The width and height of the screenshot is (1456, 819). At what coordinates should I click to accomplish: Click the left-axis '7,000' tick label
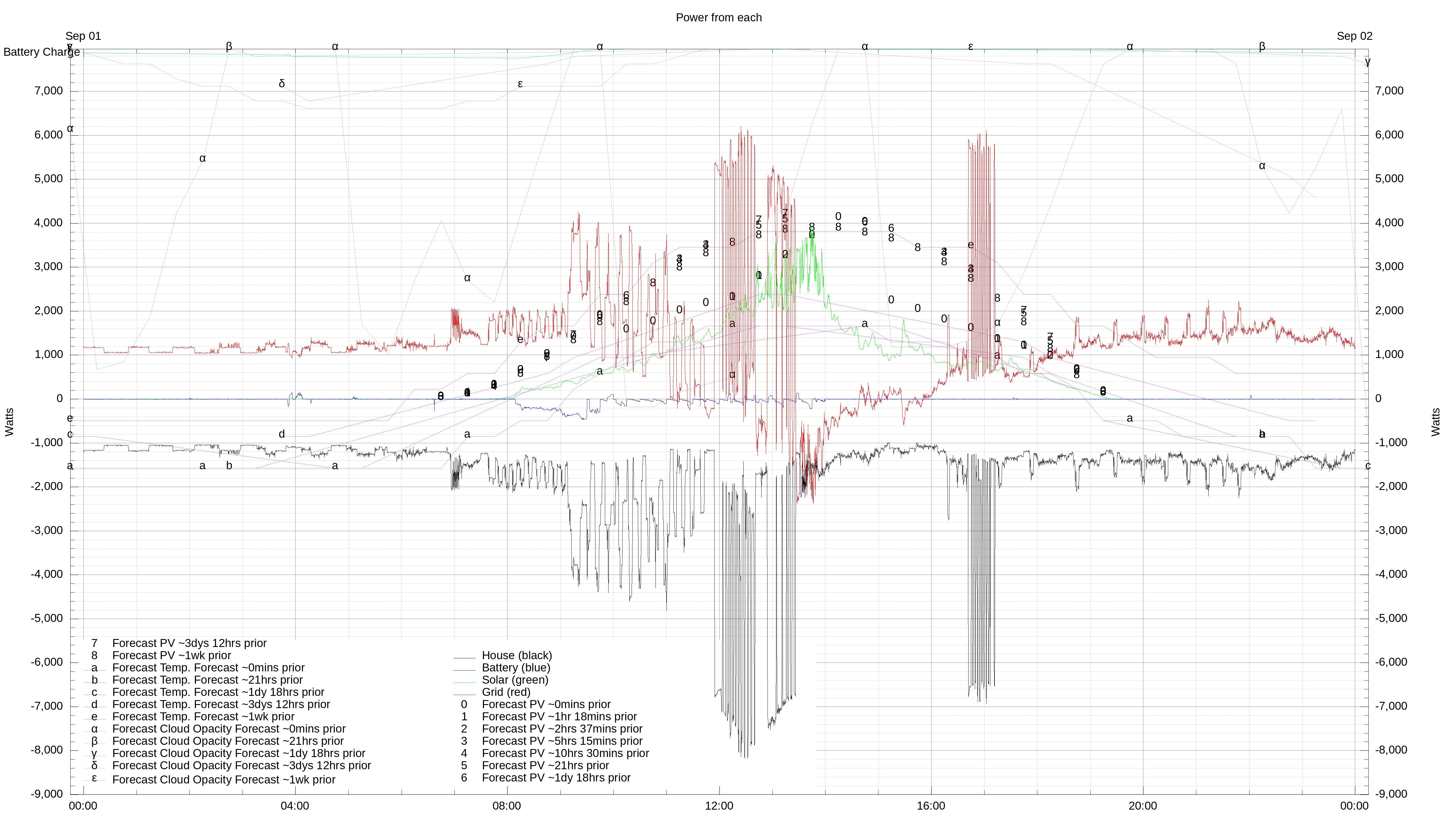point(49,91)
